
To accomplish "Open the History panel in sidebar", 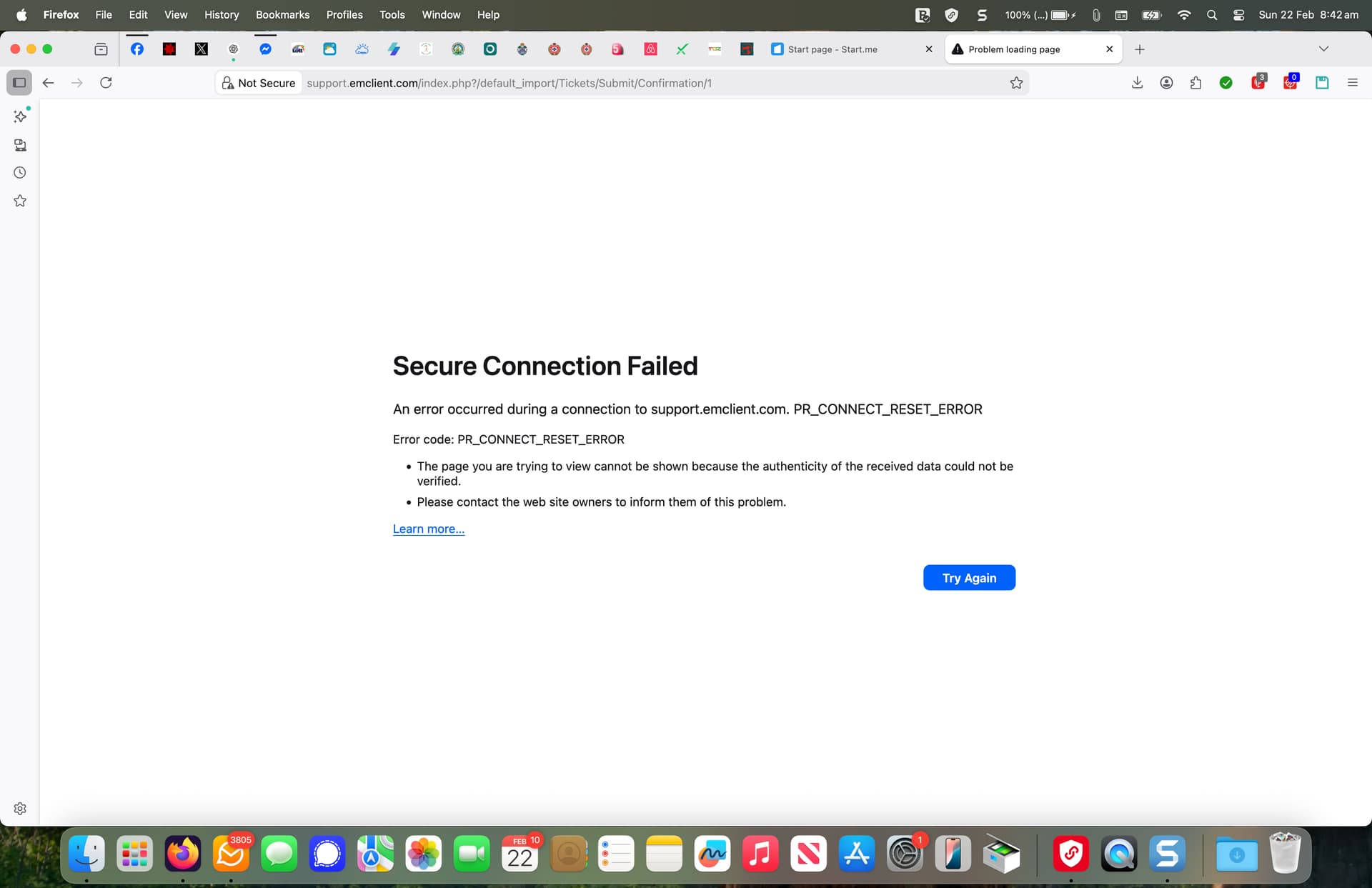I will tap(20, 173).
